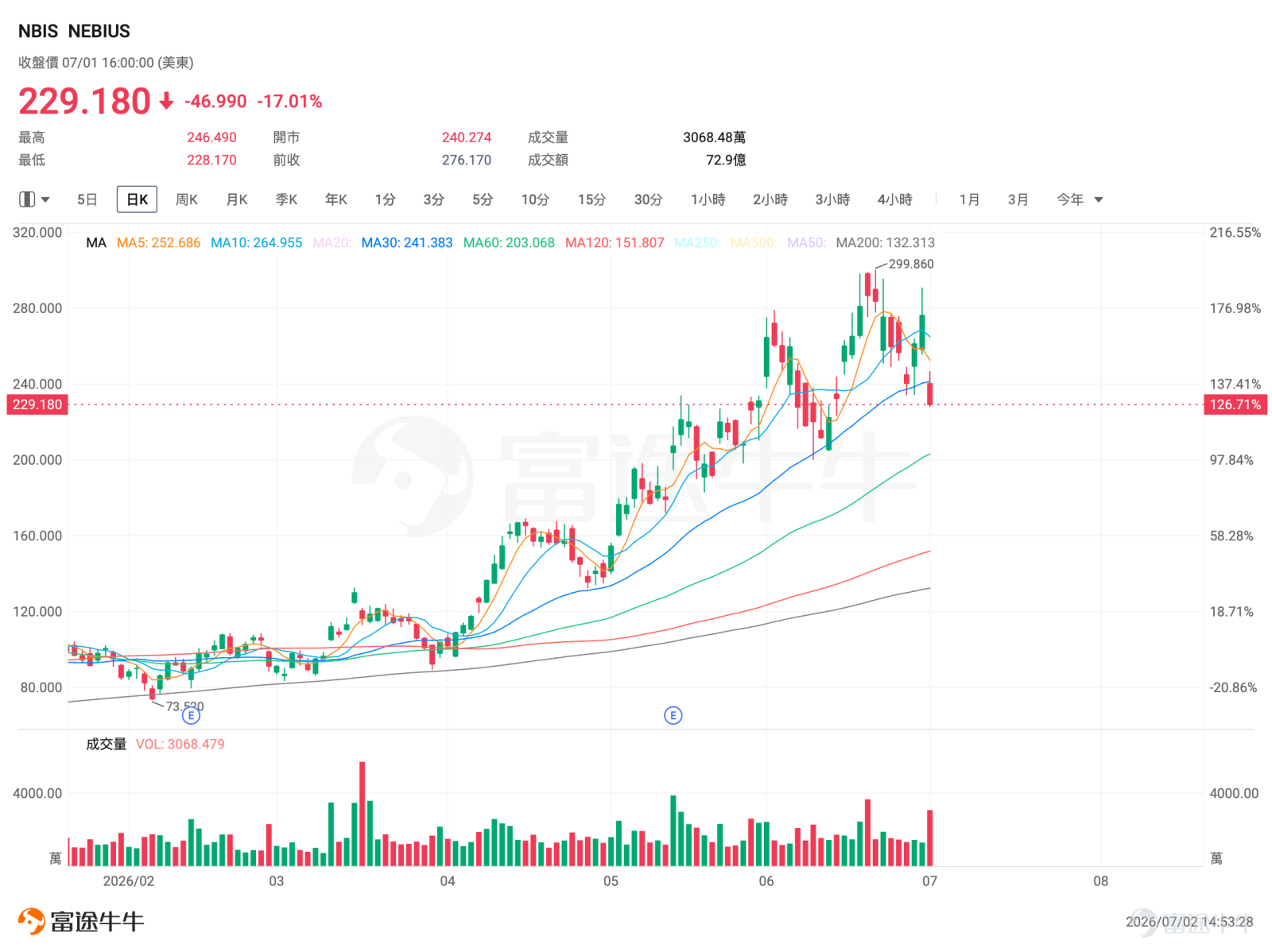Toggle the MA250 indicator line
The width and height of the screenshot is (1272, 952).
(x=696, y=242)
